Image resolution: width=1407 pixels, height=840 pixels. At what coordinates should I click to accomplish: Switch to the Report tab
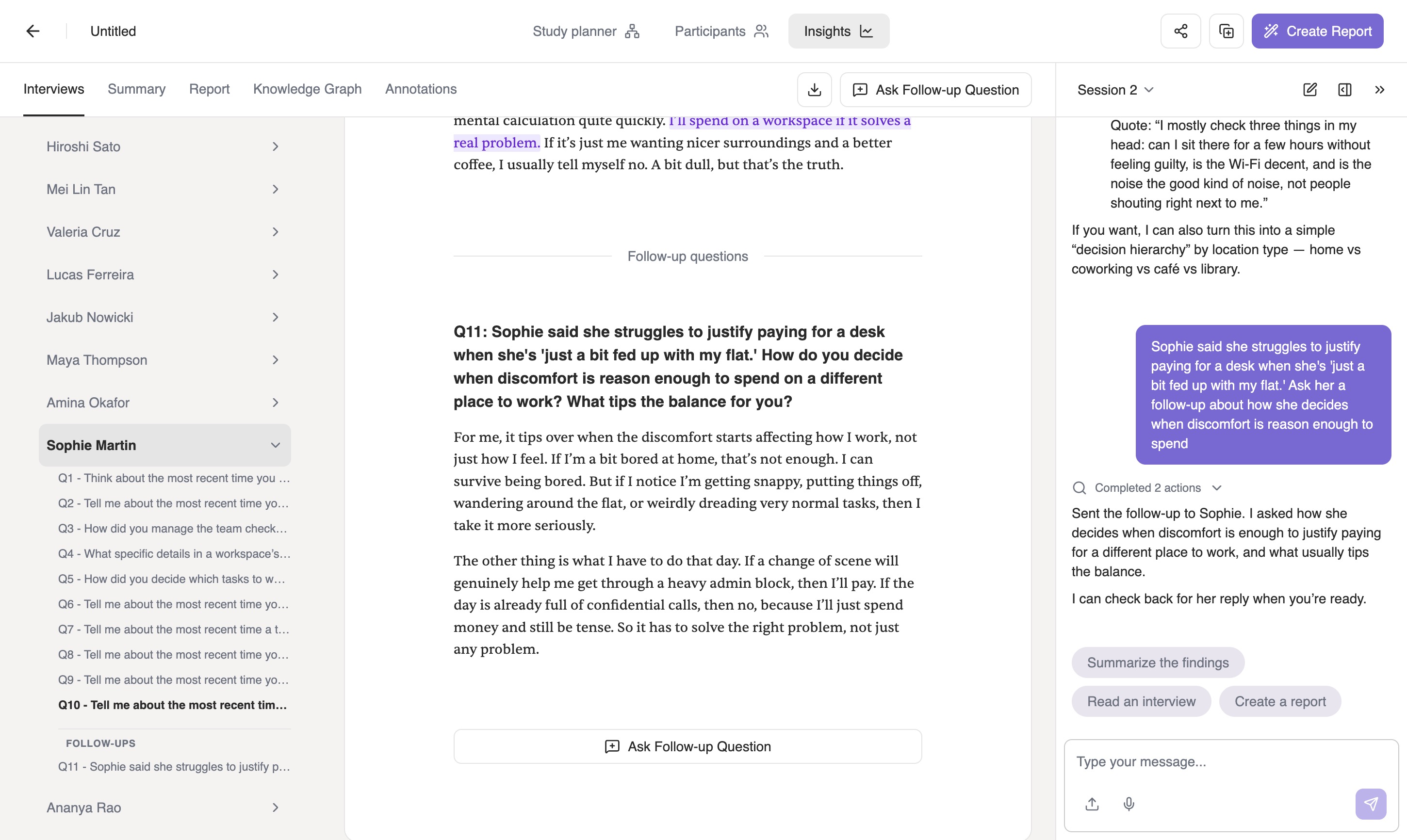209,89
